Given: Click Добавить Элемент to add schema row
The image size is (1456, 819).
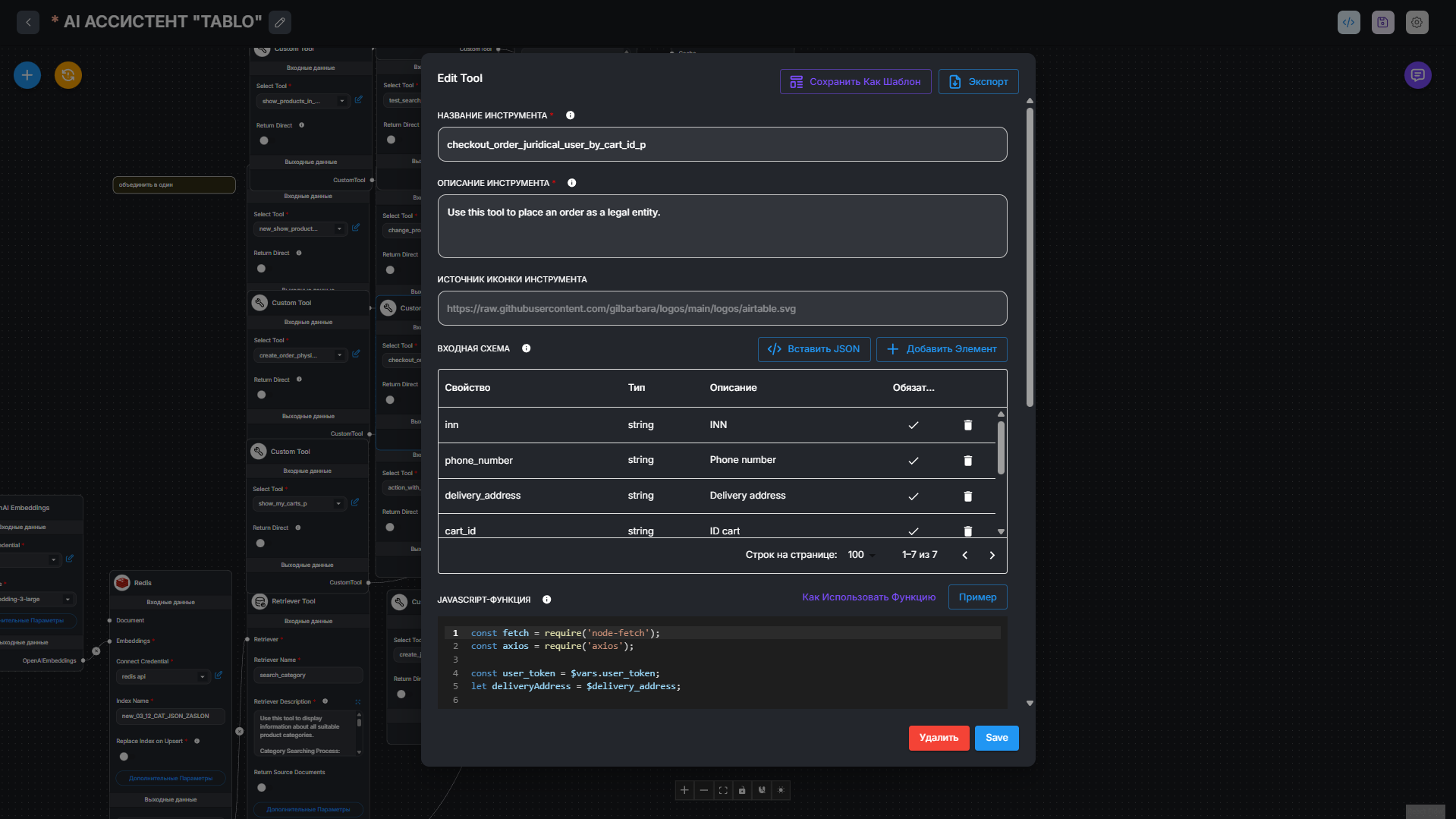Looking at the screenshot, I should [942, 349].
